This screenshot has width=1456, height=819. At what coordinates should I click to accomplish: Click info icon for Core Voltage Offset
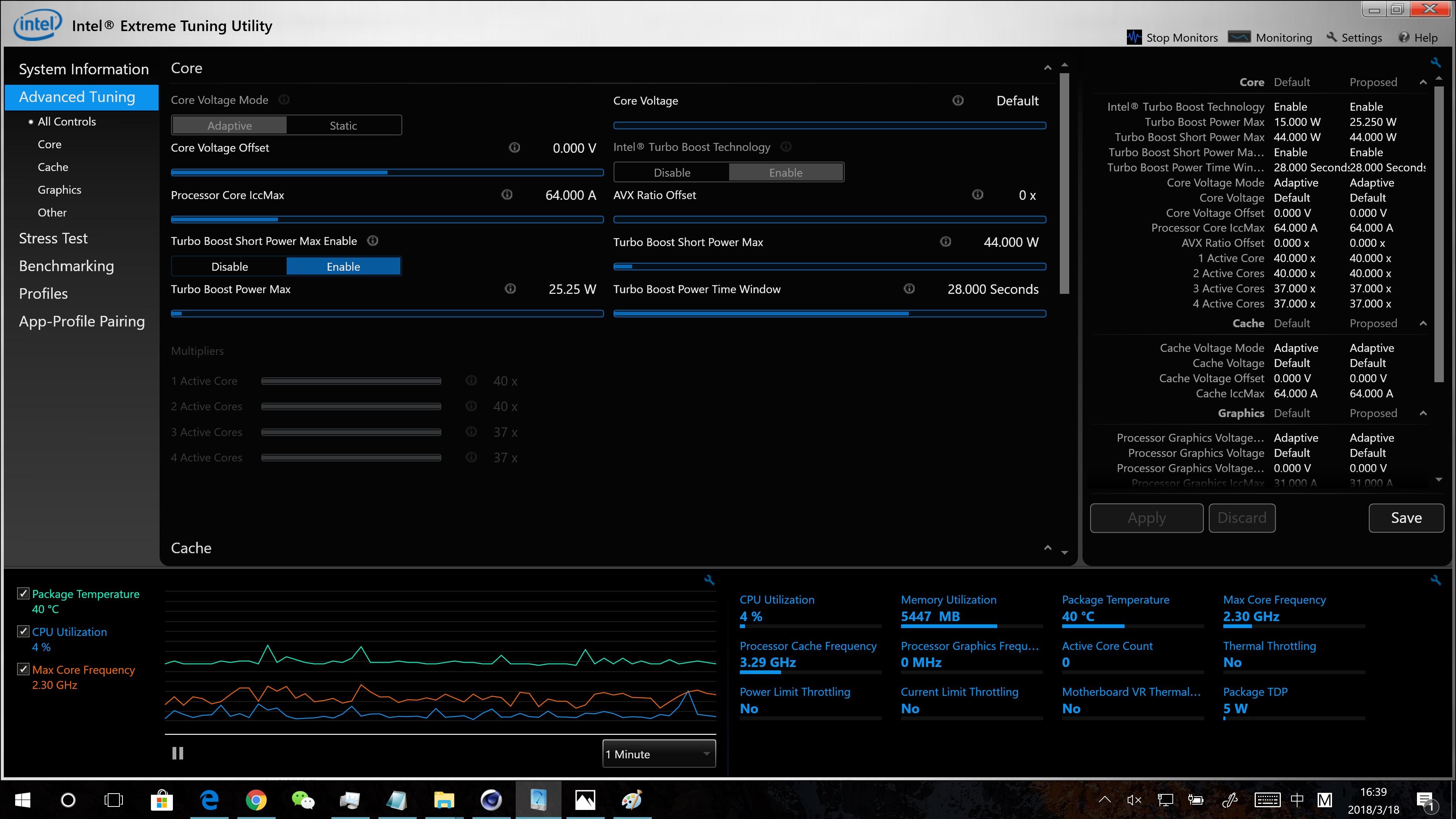(x=515, y=147)
